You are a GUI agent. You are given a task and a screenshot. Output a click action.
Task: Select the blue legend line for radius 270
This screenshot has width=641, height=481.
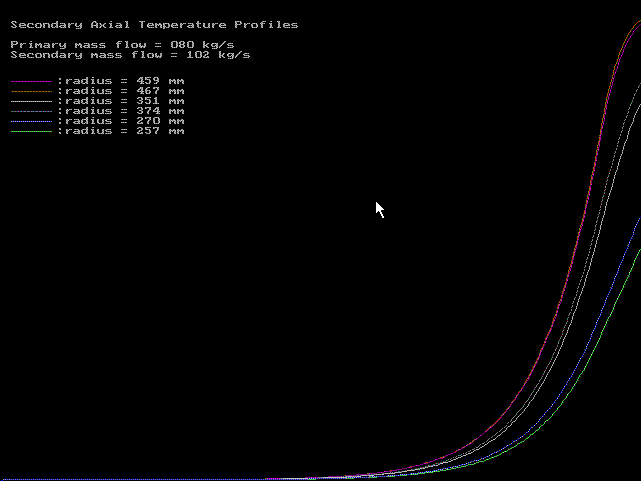pyautogui.click(x=30, y=121)
